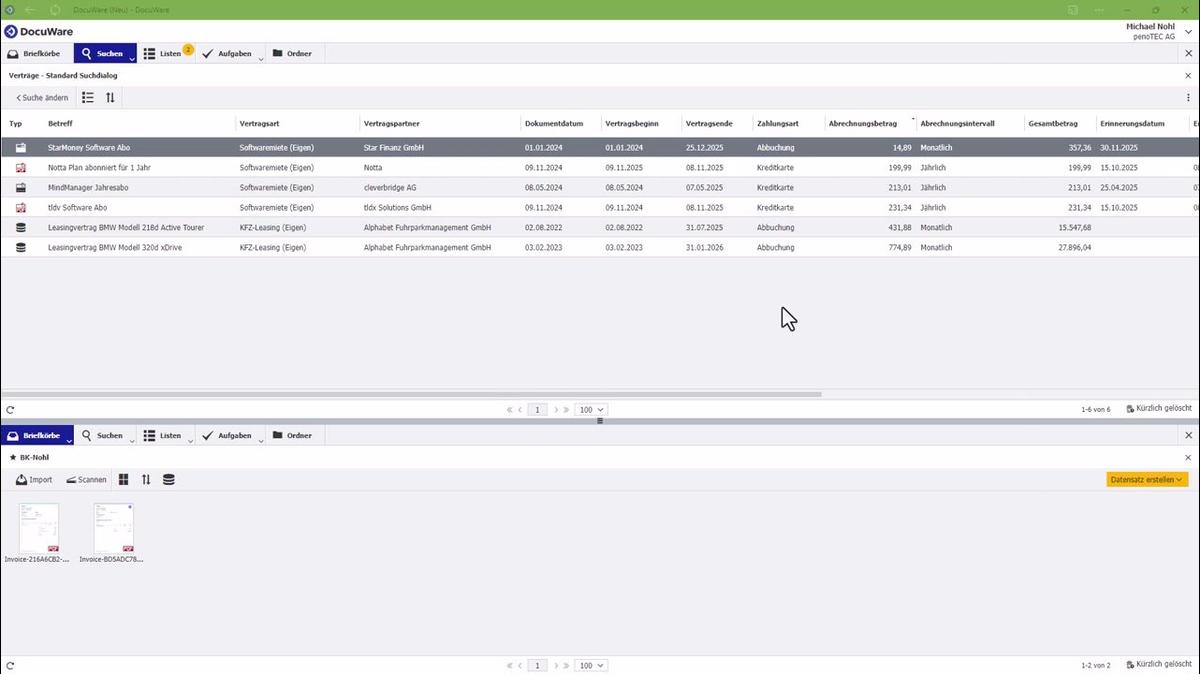This screenshot has height=674, width=1200.
Task: Open the sort options in the search results toolbar
Action: pyautogui.click(x=110, y=97)
